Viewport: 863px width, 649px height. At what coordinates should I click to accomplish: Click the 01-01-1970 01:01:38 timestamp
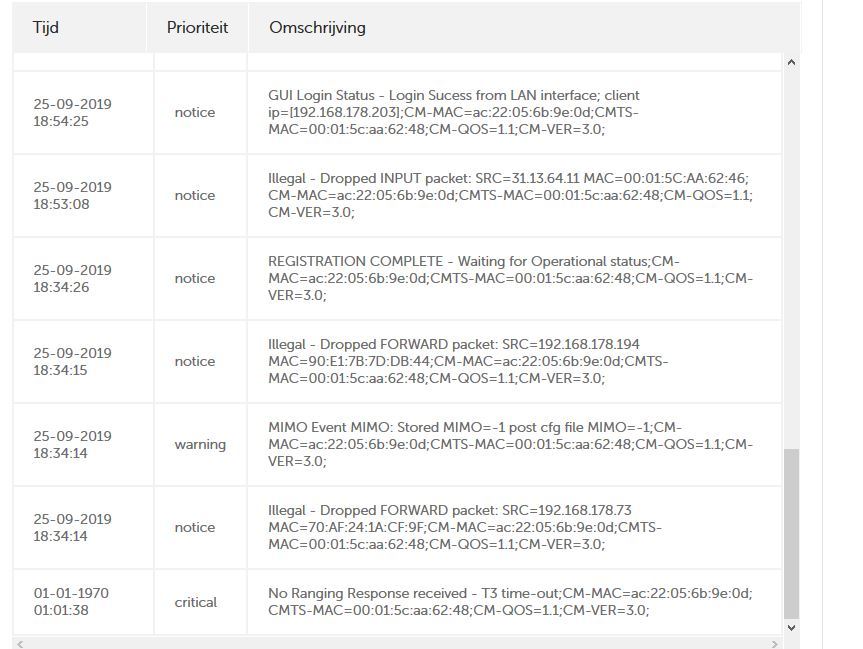[x=71, y=602]
